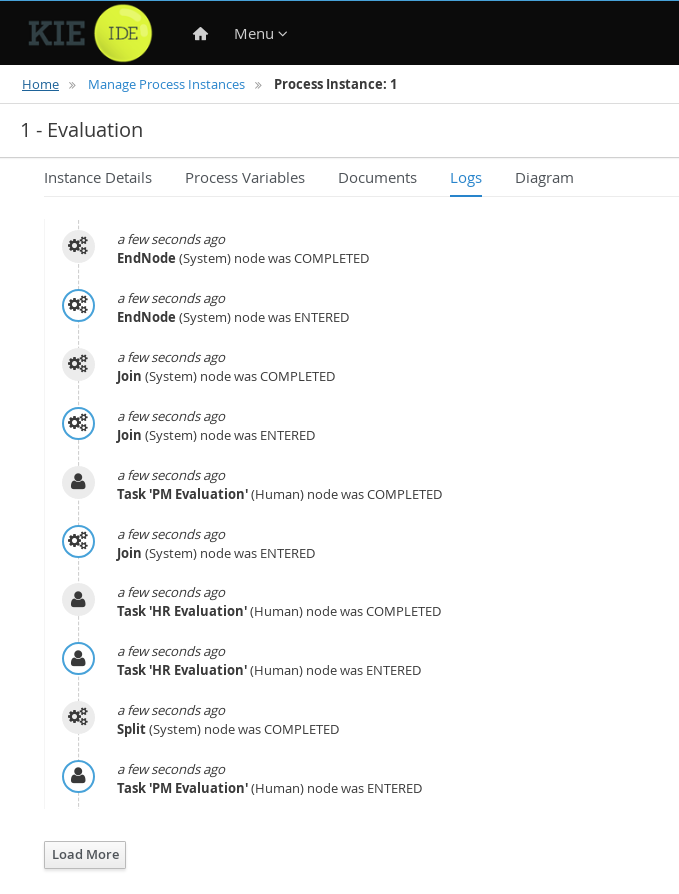Click the user icon for HR Evaluation COMPLETED
Screen dimensions: 679x894
[x=78, y=600]
